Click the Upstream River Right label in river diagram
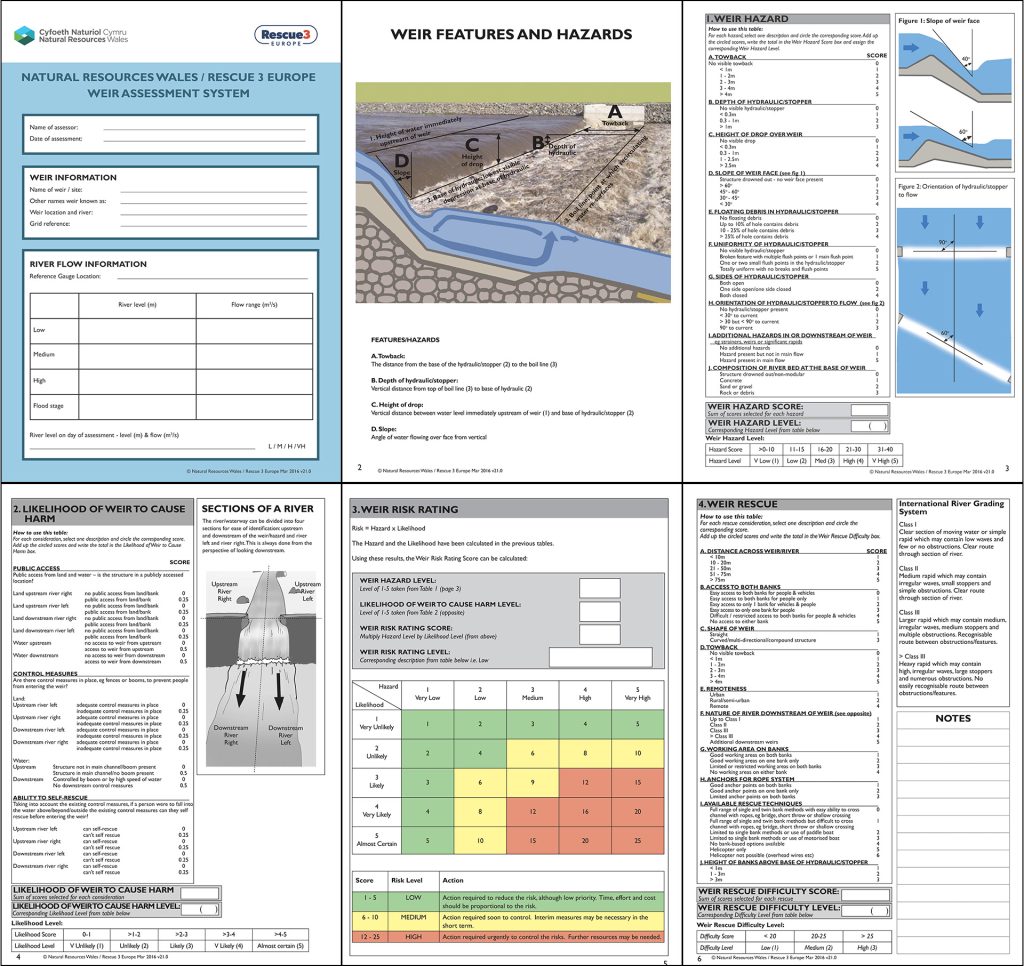This screenshot has height=966, width=1024. point(224,590)
